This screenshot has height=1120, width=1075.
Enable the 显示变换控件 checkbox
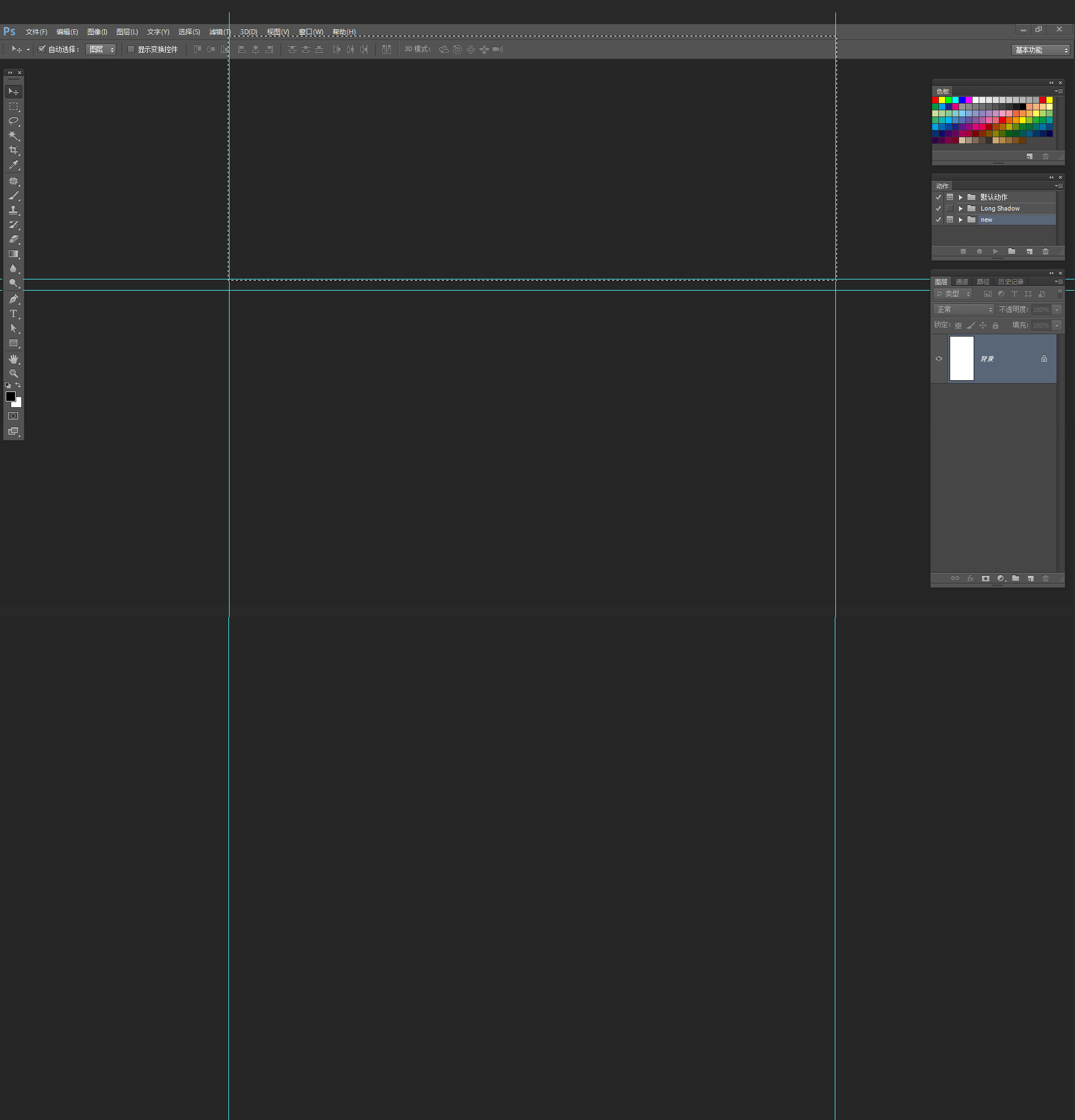coord(131,49)
